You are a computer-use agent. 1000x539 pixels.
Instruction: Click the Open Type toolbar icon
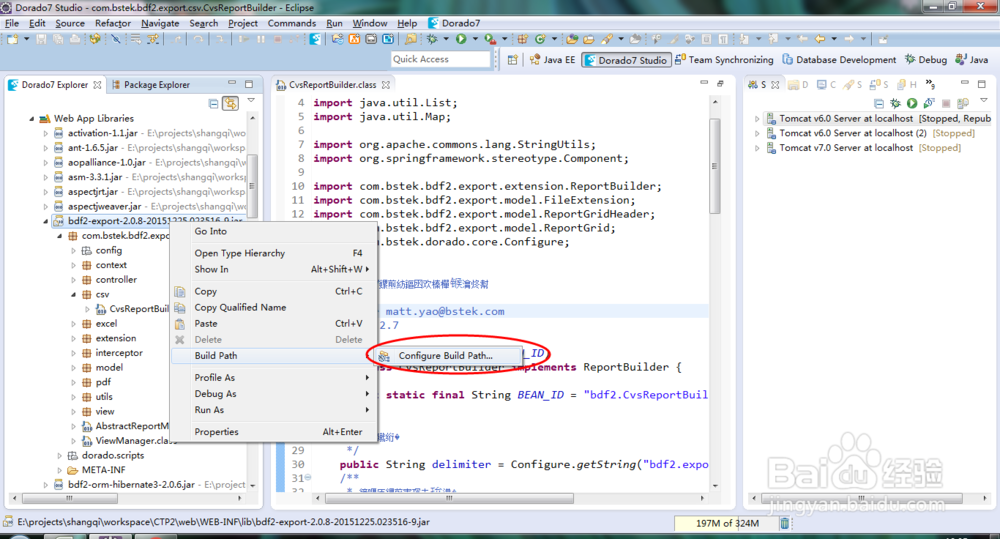572,40
